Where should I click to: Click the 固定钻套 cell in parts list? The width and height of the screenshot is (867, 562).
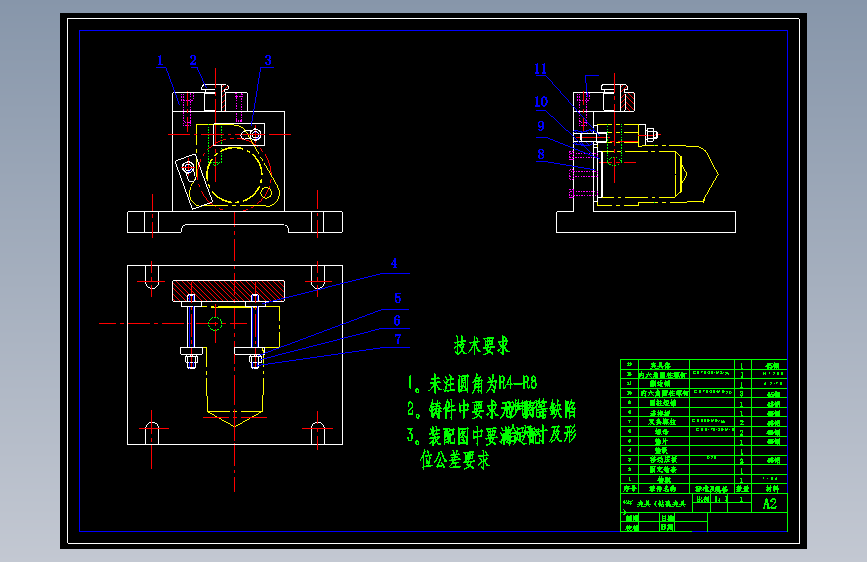(663, 470)
